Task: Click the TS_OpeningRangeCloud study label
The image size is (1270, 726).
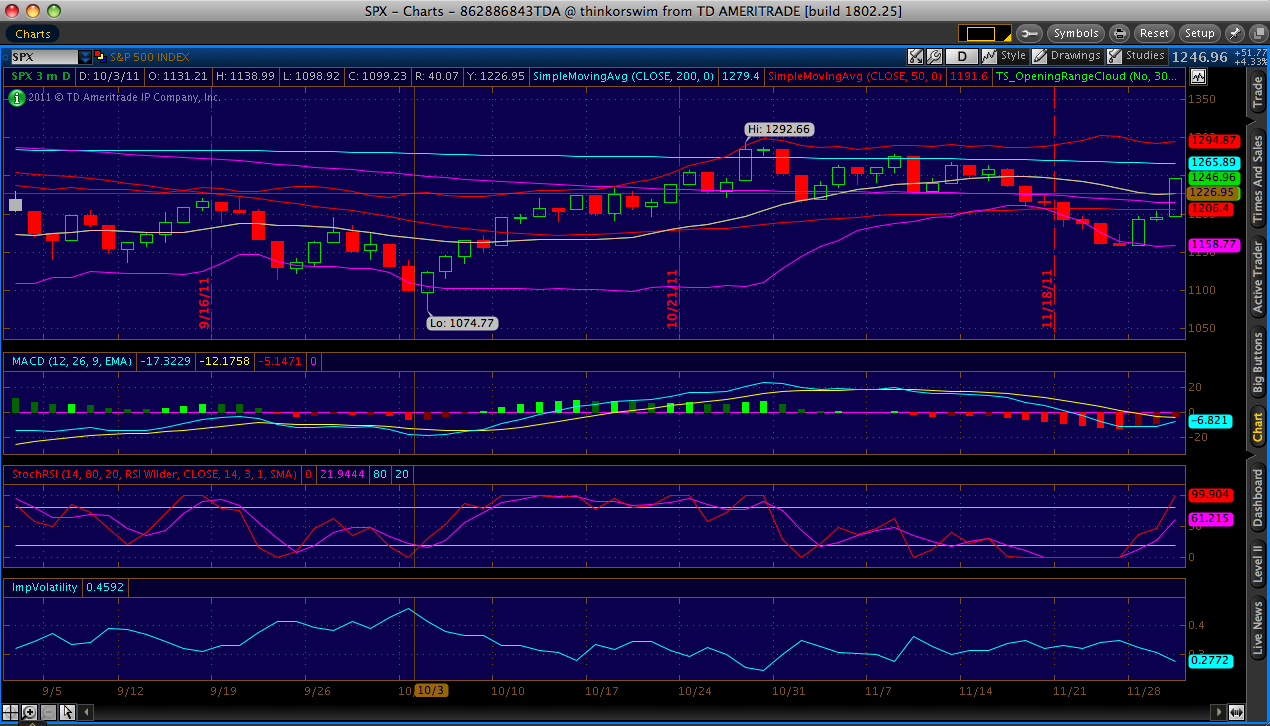Action: pos(1086,76)
